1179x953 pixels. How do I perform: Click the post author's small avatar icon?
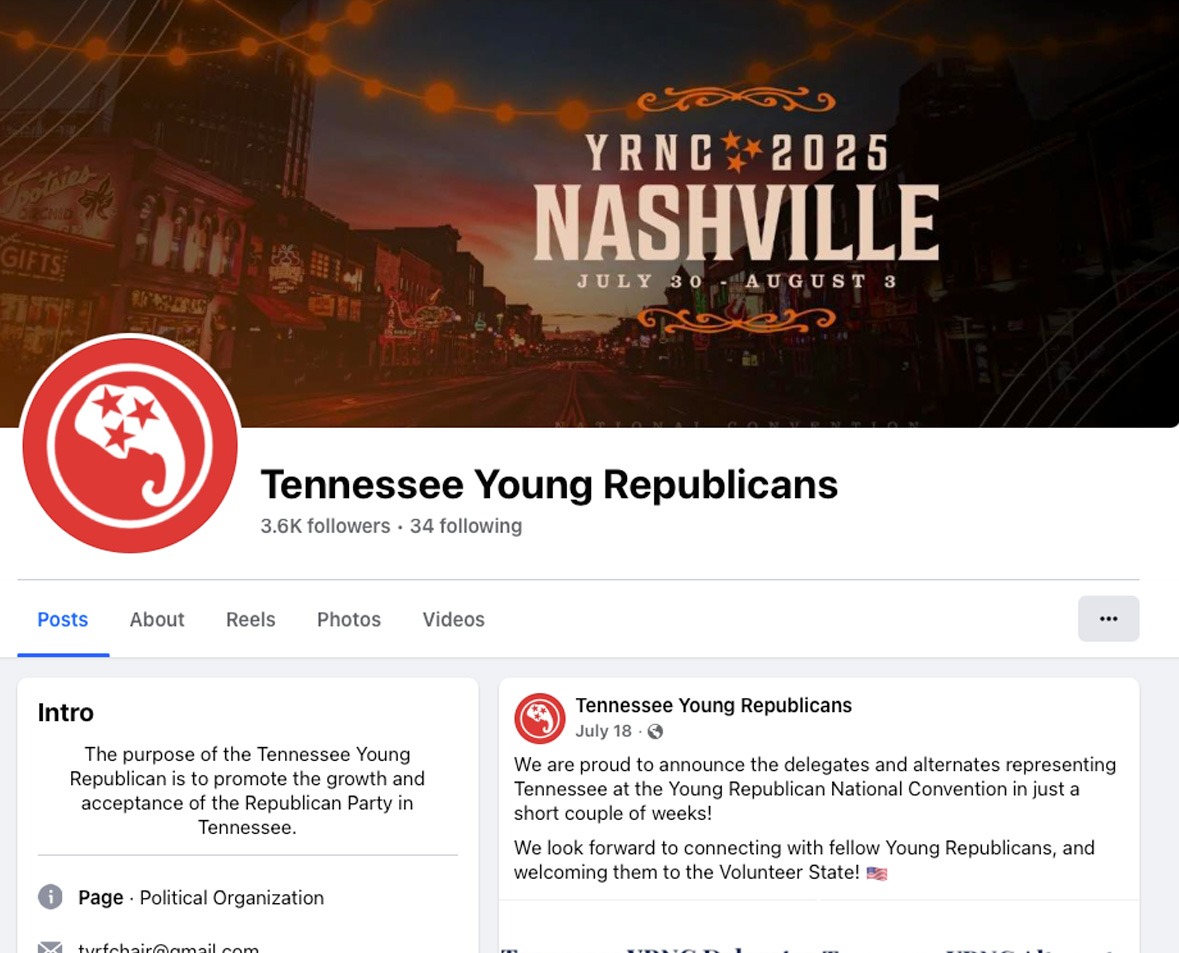point(539,718)
